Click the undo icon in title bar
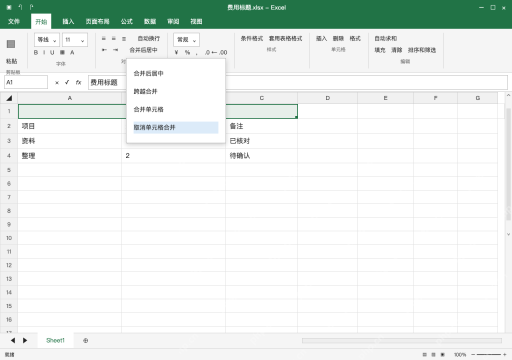This screenshot has width=512, height=360. [20, 7]
